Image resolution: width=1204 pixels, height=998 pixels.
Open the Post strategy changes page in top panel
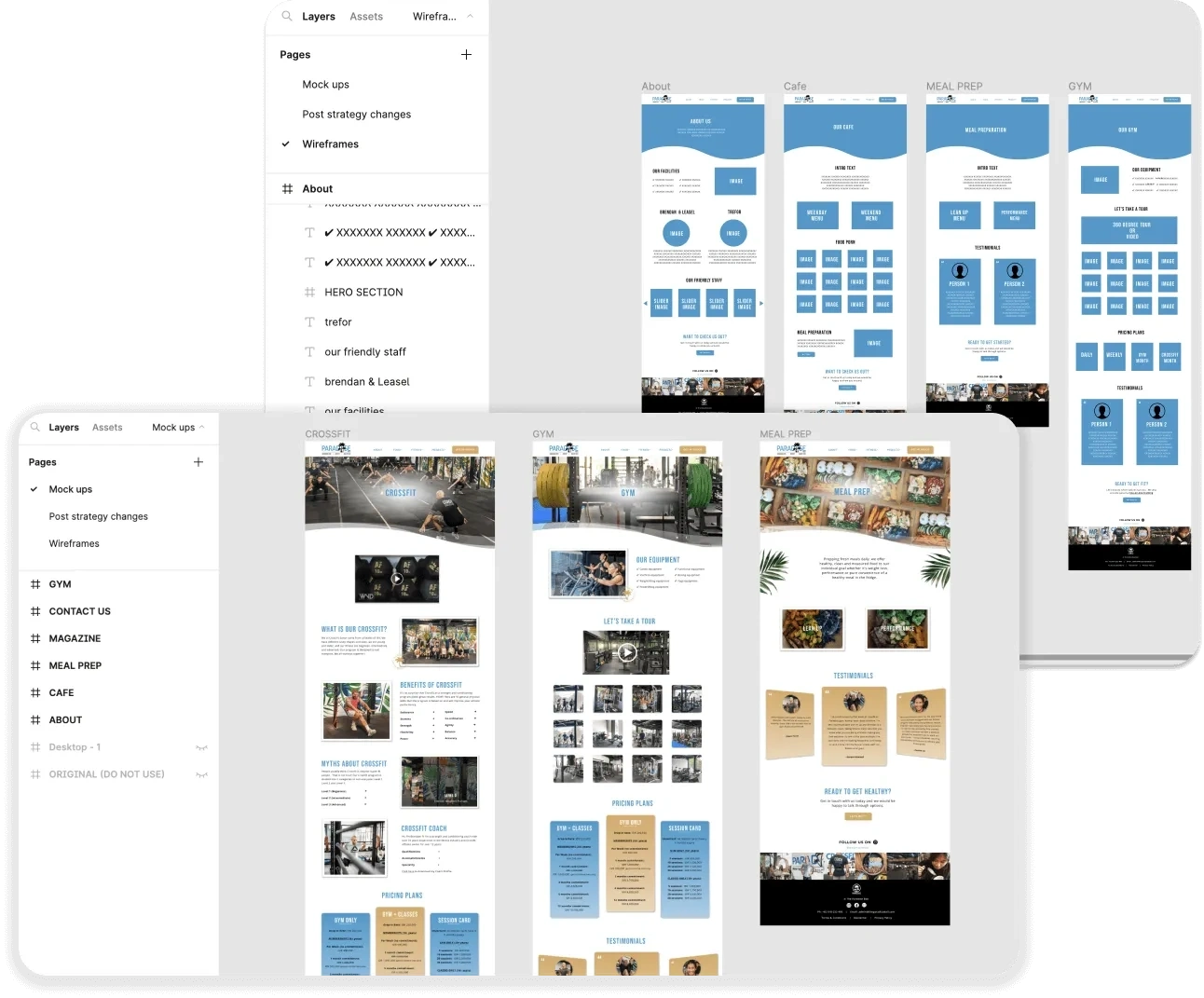[x=356, y=114]
